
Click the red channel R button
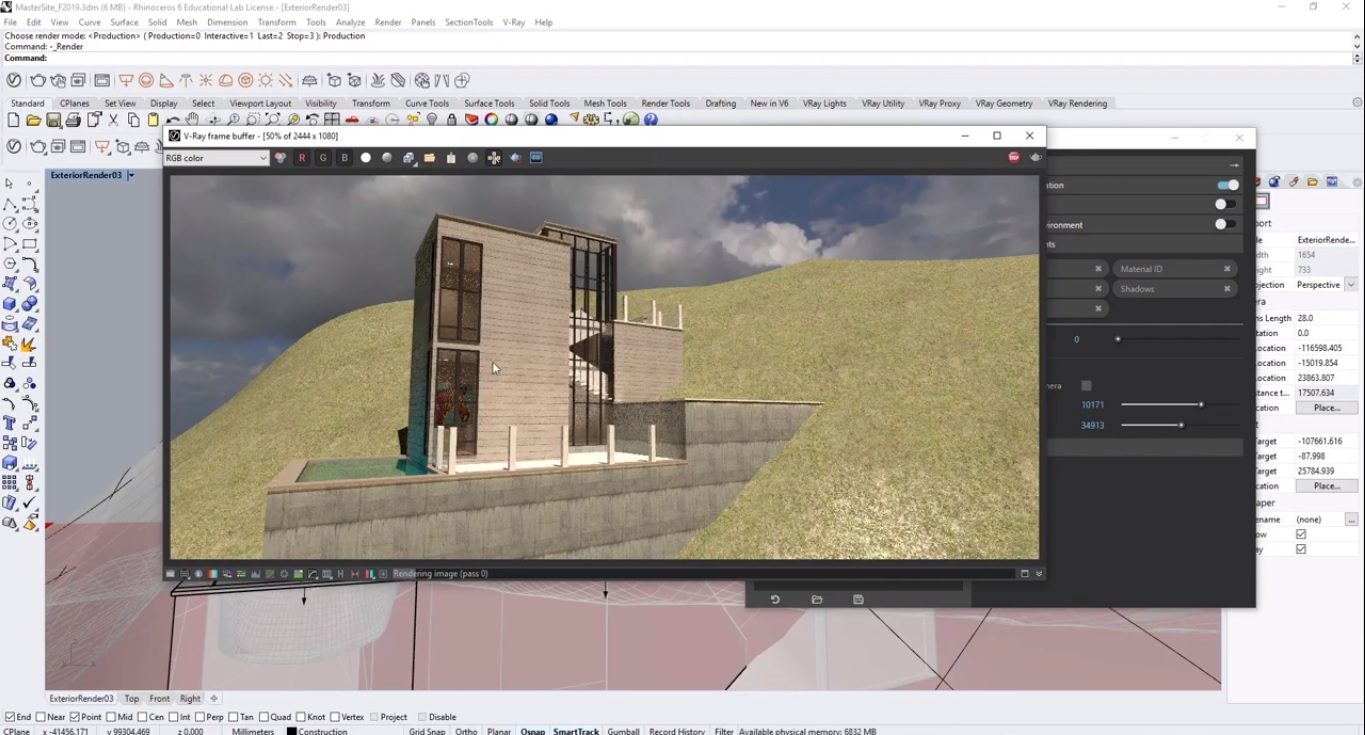(302, 158)
